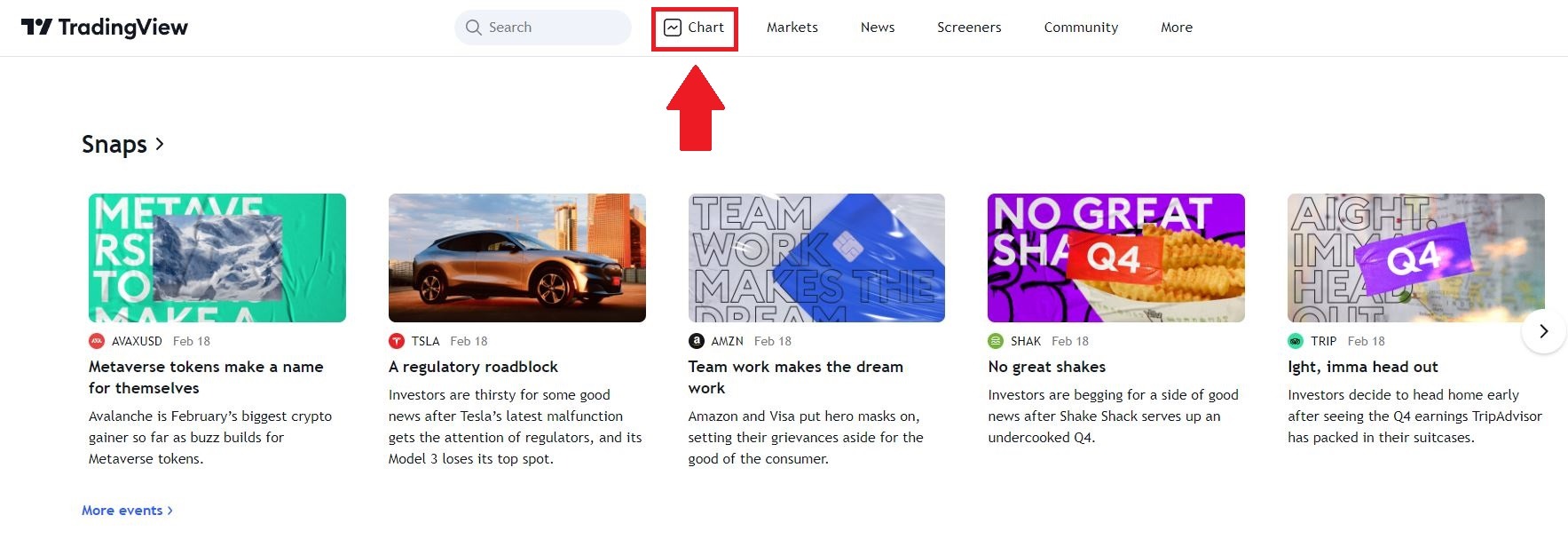Open the News menu
Screen dimensions: 1568x547
coord(878,28)
